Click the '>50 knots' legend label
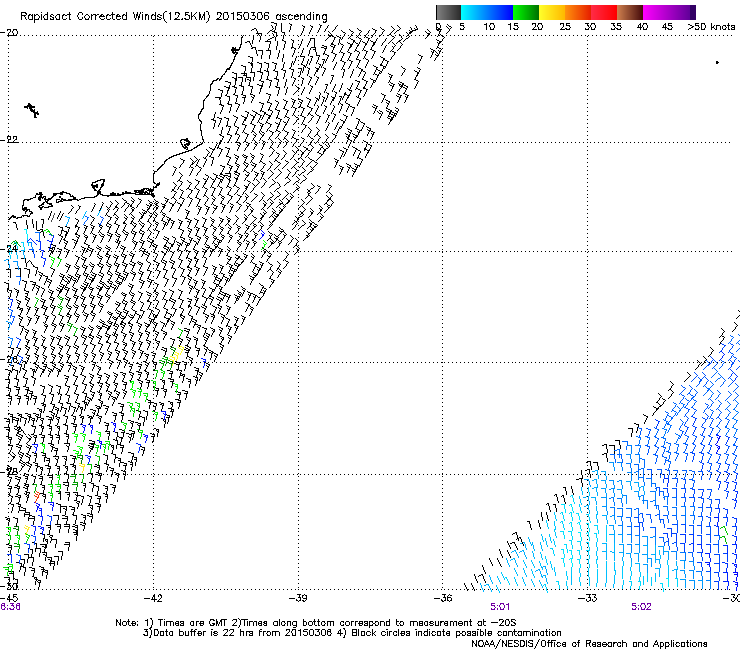 click(x=711, y=27)
